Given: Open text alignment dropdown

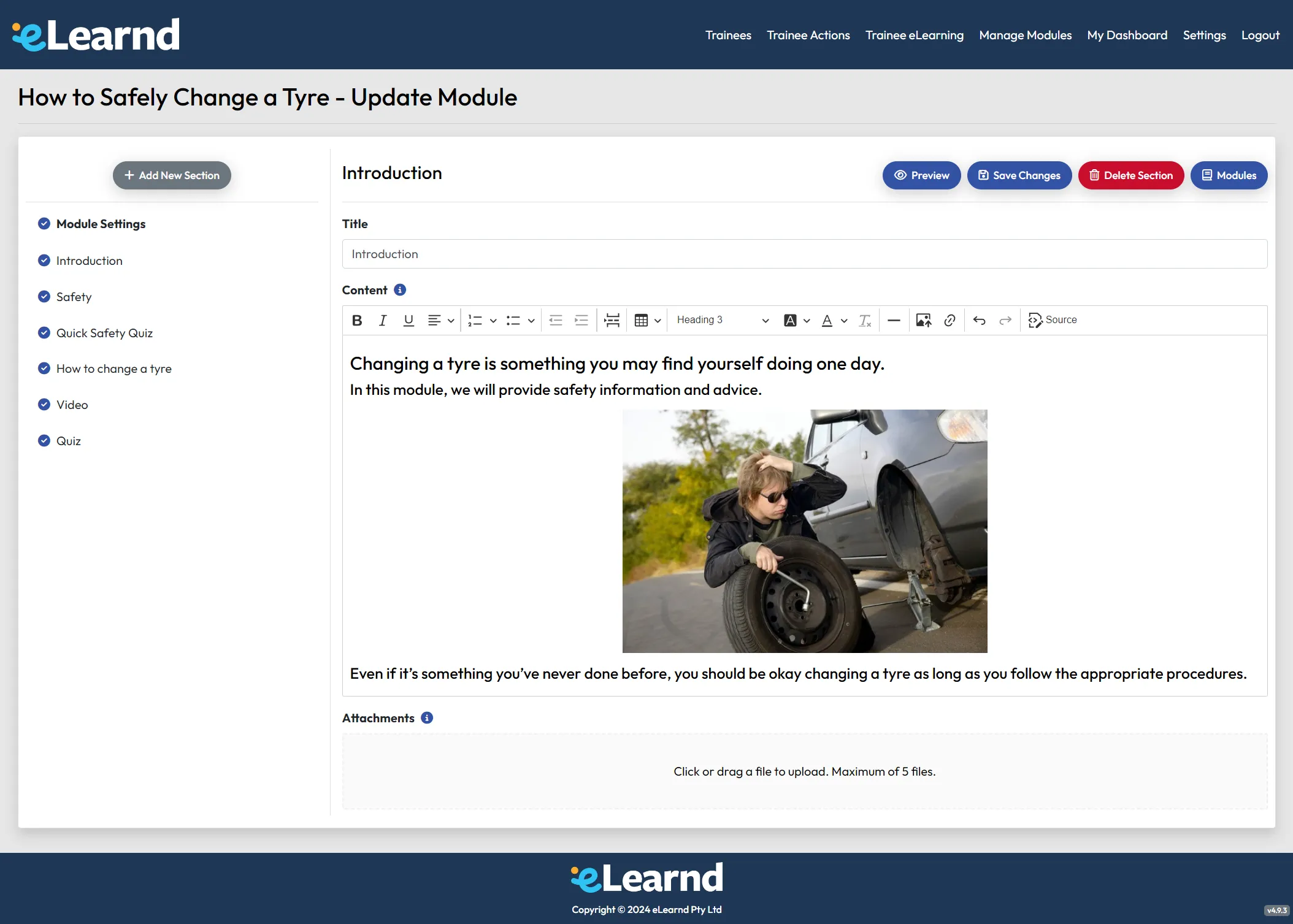Looking at the screenshot, I should point(441,320).
